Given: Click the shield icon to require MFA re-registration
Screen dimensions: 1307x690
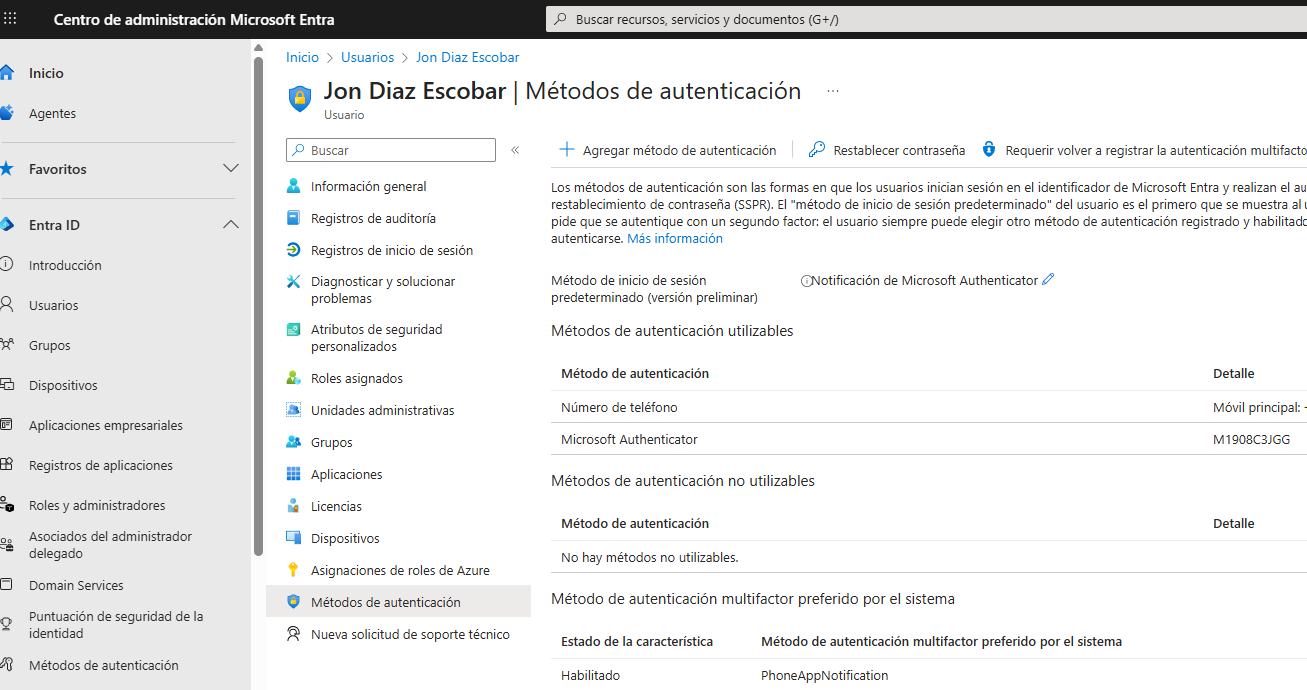Looking at the screenshot, I should (x=989, y=150).
